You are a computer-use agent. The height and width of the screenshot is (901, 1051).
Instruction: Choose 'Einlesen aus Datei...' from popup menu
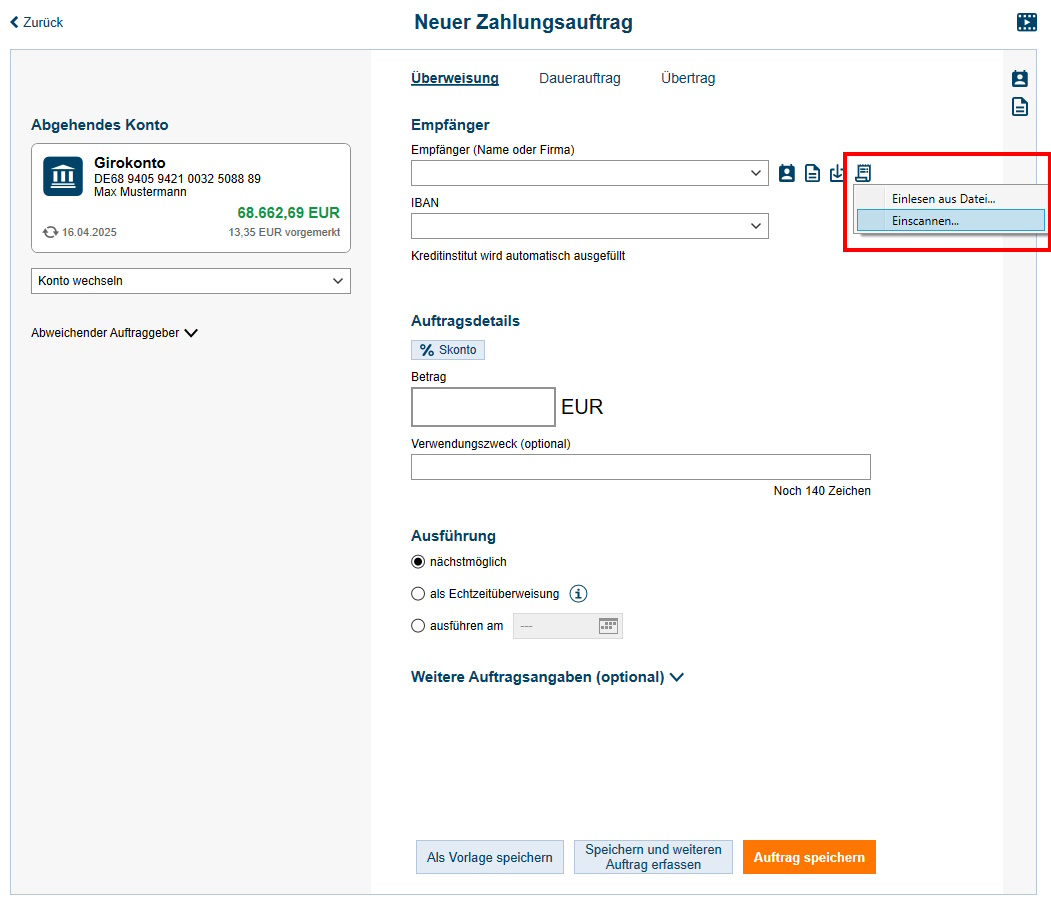coord(943,199)
